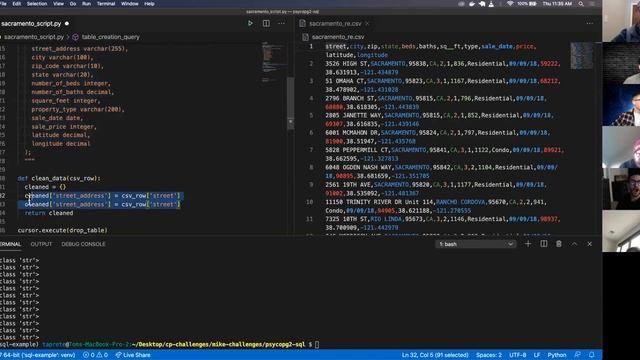Click left editor minimap
The width and height of the screenshot is (640, 360).
click(273, 61)
